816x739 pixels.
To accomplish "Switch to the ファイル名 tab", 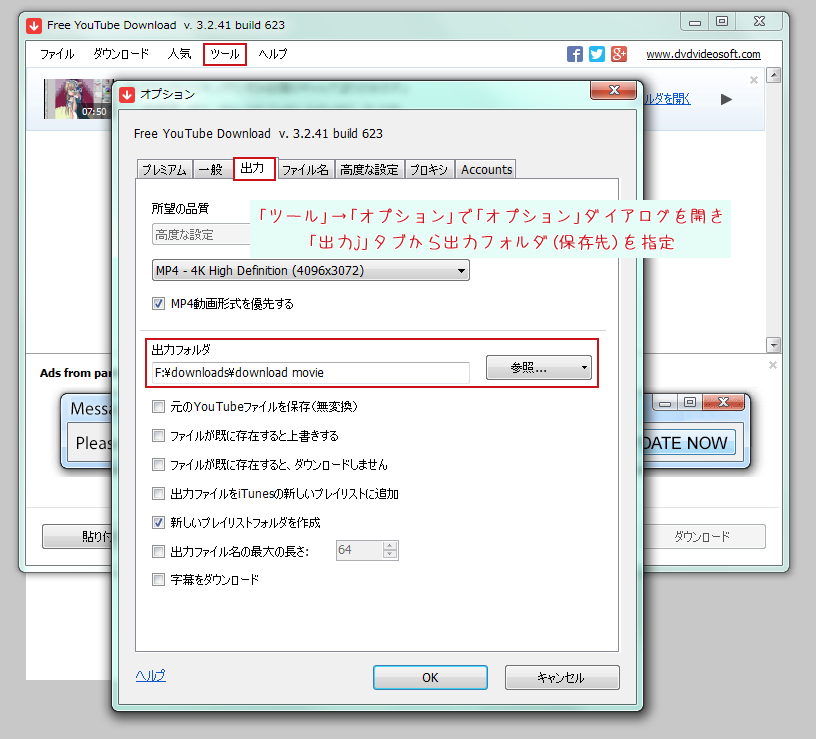I will [x=305, y=170].
